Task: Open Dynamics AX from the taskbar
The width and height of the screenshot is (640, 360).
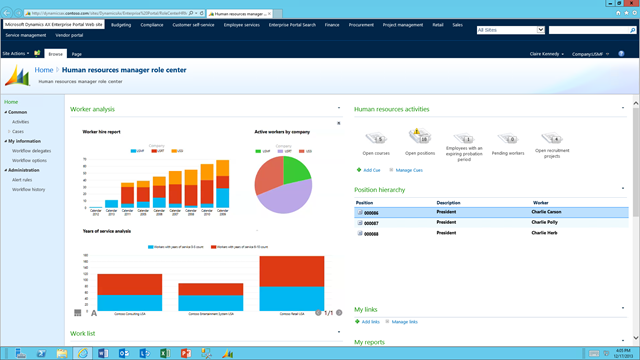Action: [x=227, y=353]
